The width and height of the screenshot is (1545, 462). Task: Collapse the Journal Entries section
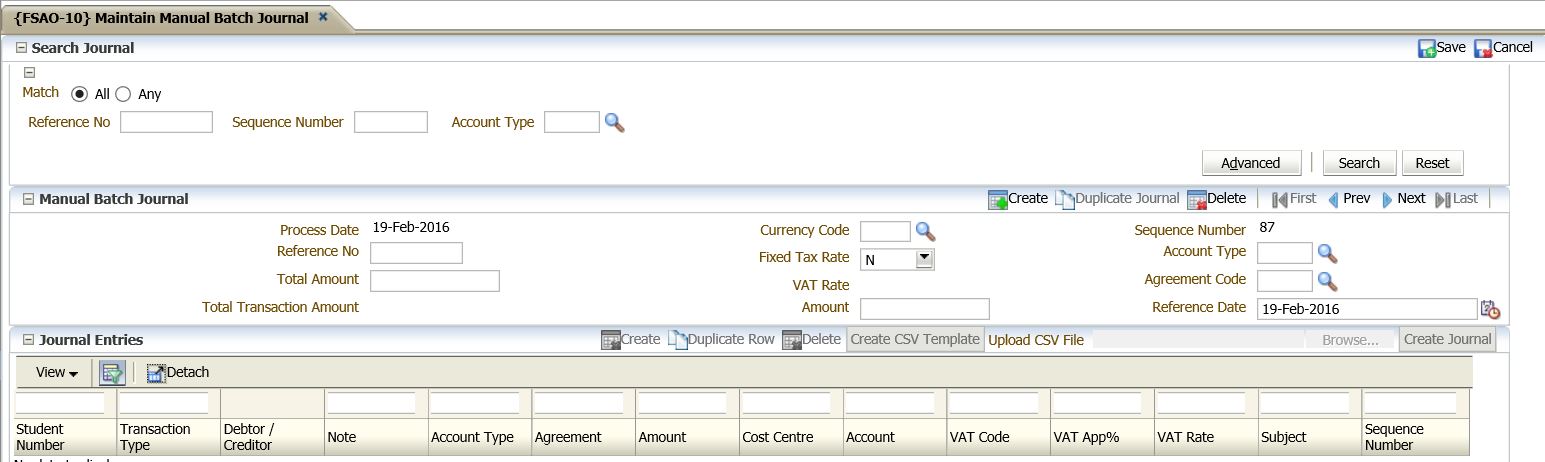coord(28,340)
